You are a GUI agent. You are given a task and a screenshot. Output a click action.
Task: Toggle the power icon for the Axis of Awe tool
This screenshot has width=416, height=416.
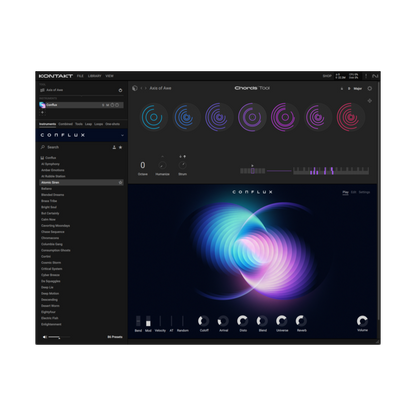tap(120, 90)
